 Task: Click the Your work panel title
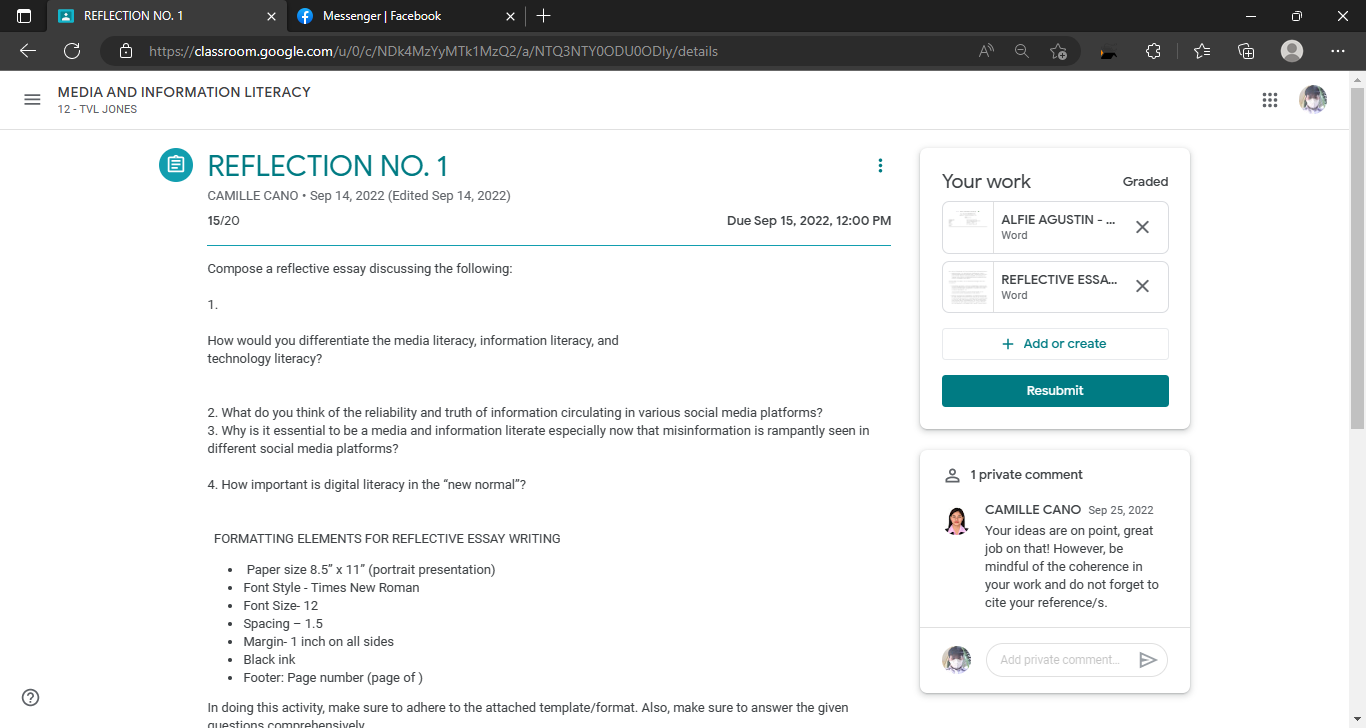click(986, 181)
